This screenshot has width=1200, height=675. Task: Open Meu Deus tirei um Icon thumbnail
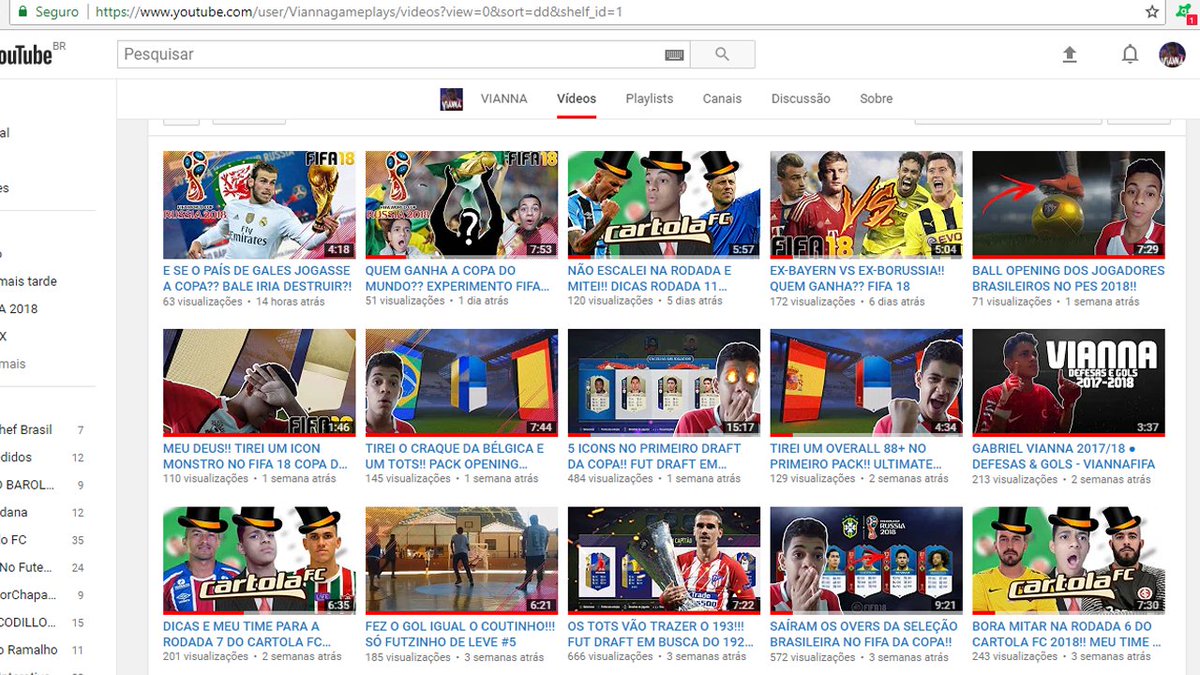click(x=259, y=383)
